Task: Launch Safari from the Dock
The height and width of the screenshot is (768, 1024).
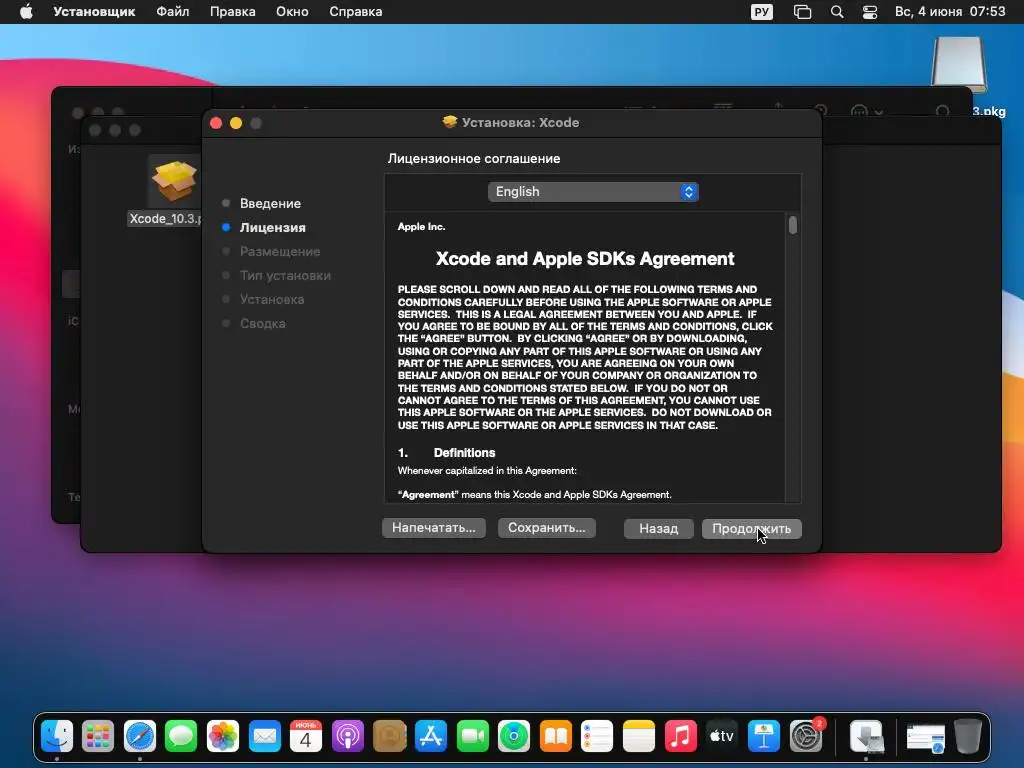Action: [x=140, y=736]
